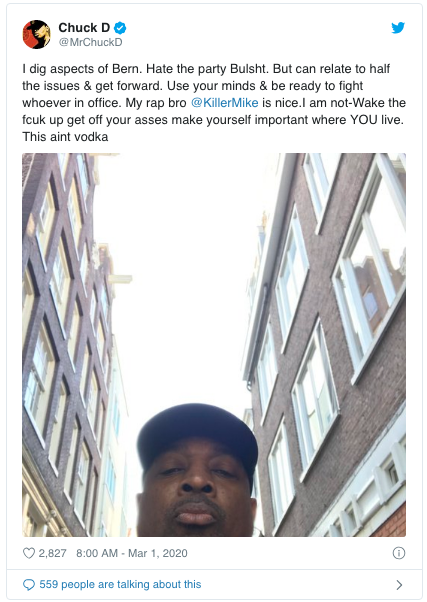Click the brick building's large right window
The height and width of the screenshot is (602, 427).
point(371,265)
